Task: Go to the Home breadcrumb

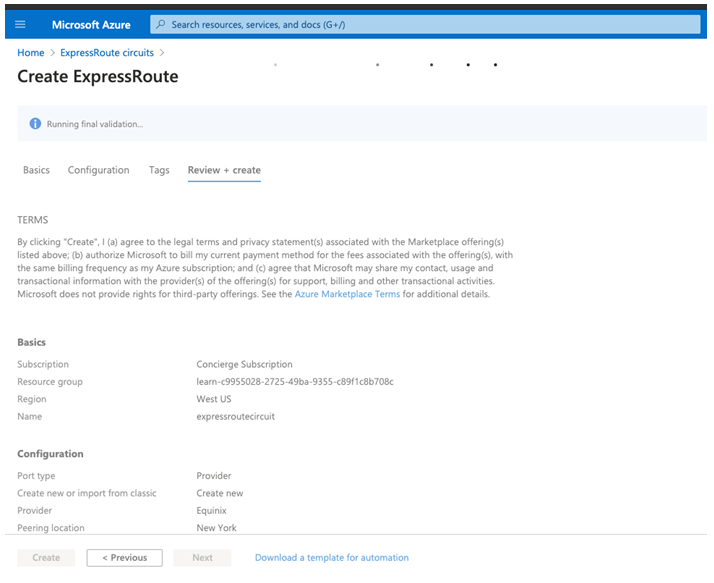Action: [x=31, y=52]
